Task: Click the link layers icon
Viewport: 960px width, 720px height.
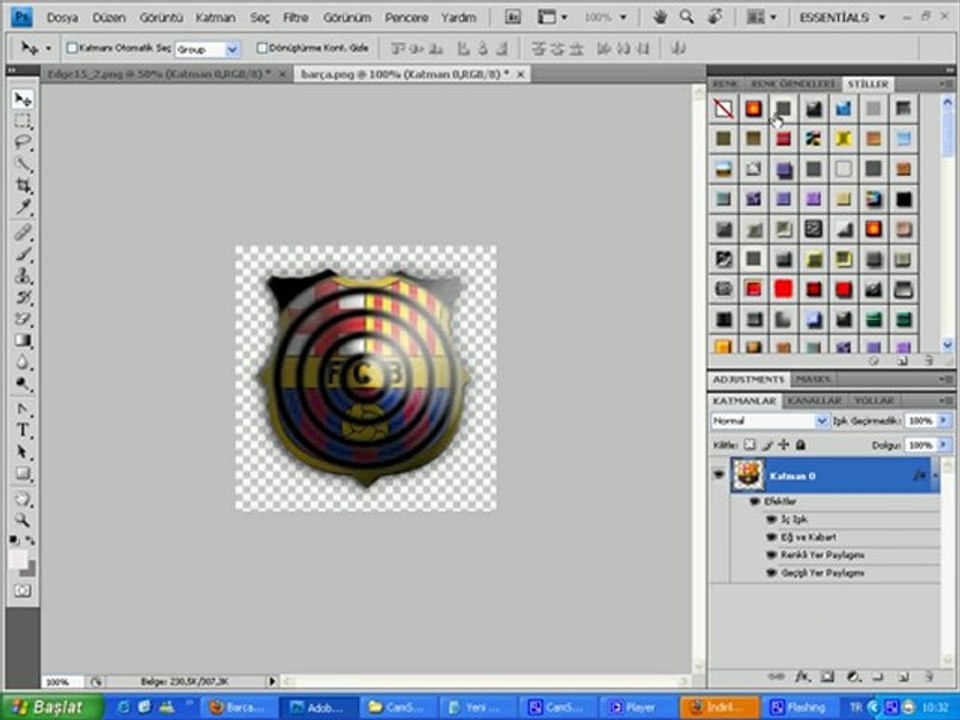Action: [776, 677]
